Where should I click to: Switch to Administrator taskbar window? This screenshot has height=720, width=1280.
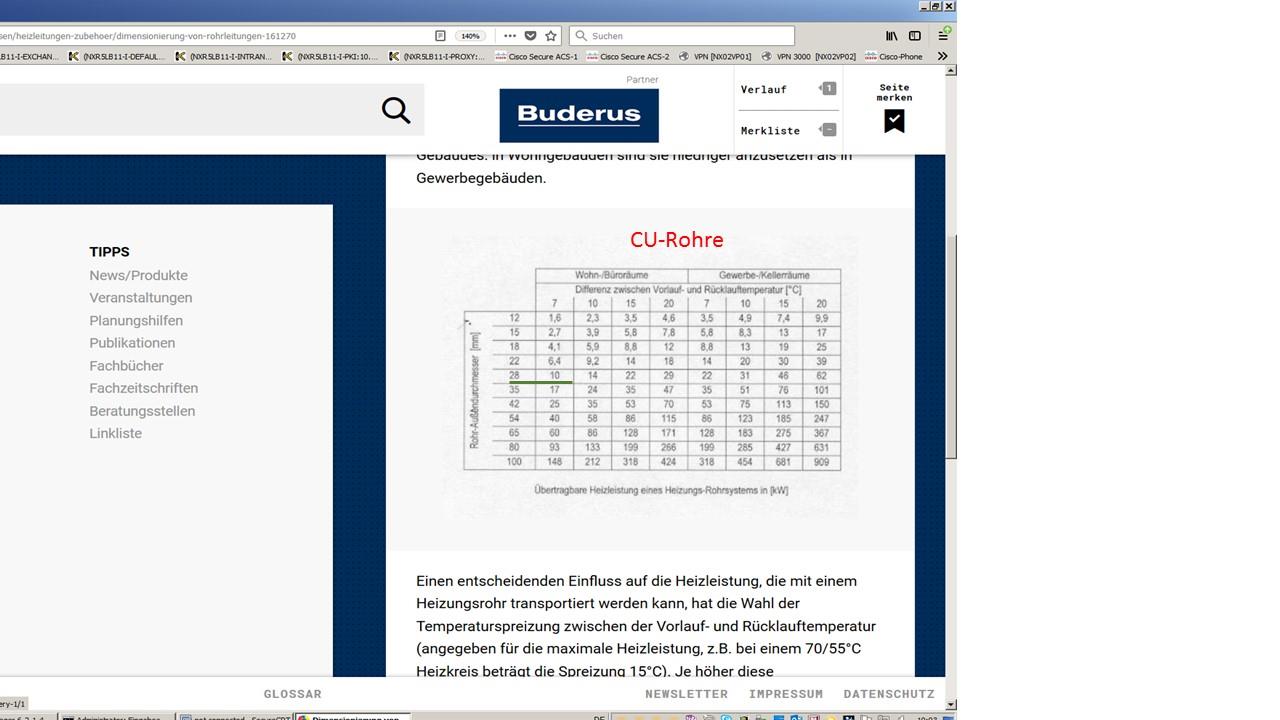pyautogui.click(x=116, y=717)
